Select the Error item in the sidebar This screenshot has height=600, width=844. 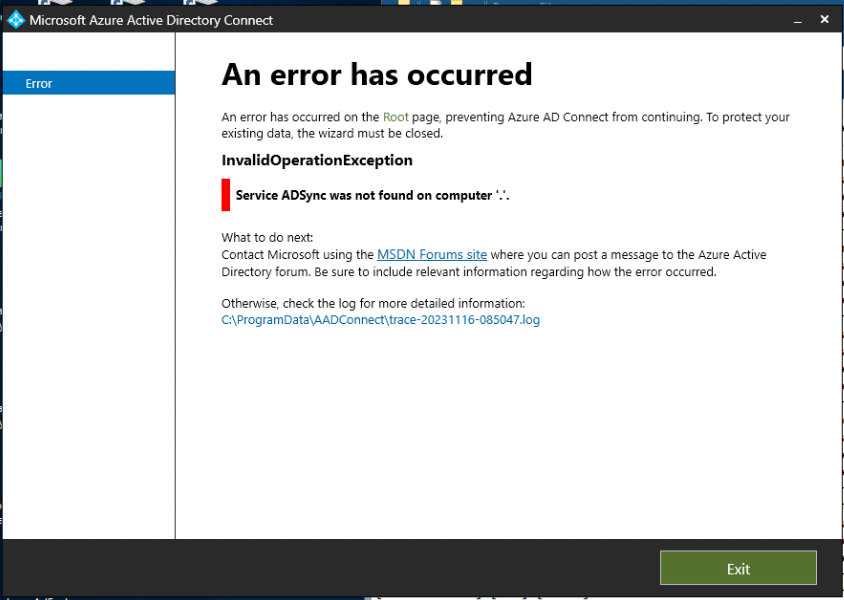(x=89, y=83)
